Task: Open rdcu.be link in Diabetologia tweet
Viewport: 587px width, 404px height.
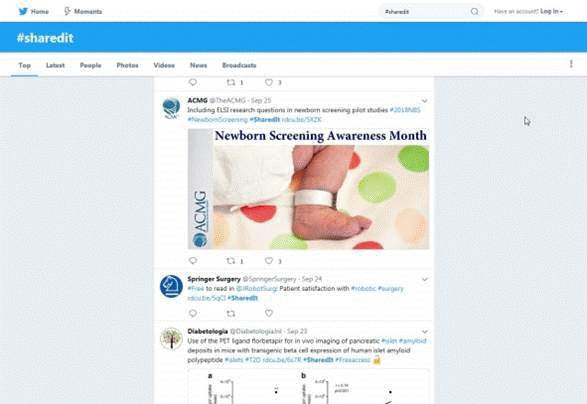Action: click(x=282, y=360)
